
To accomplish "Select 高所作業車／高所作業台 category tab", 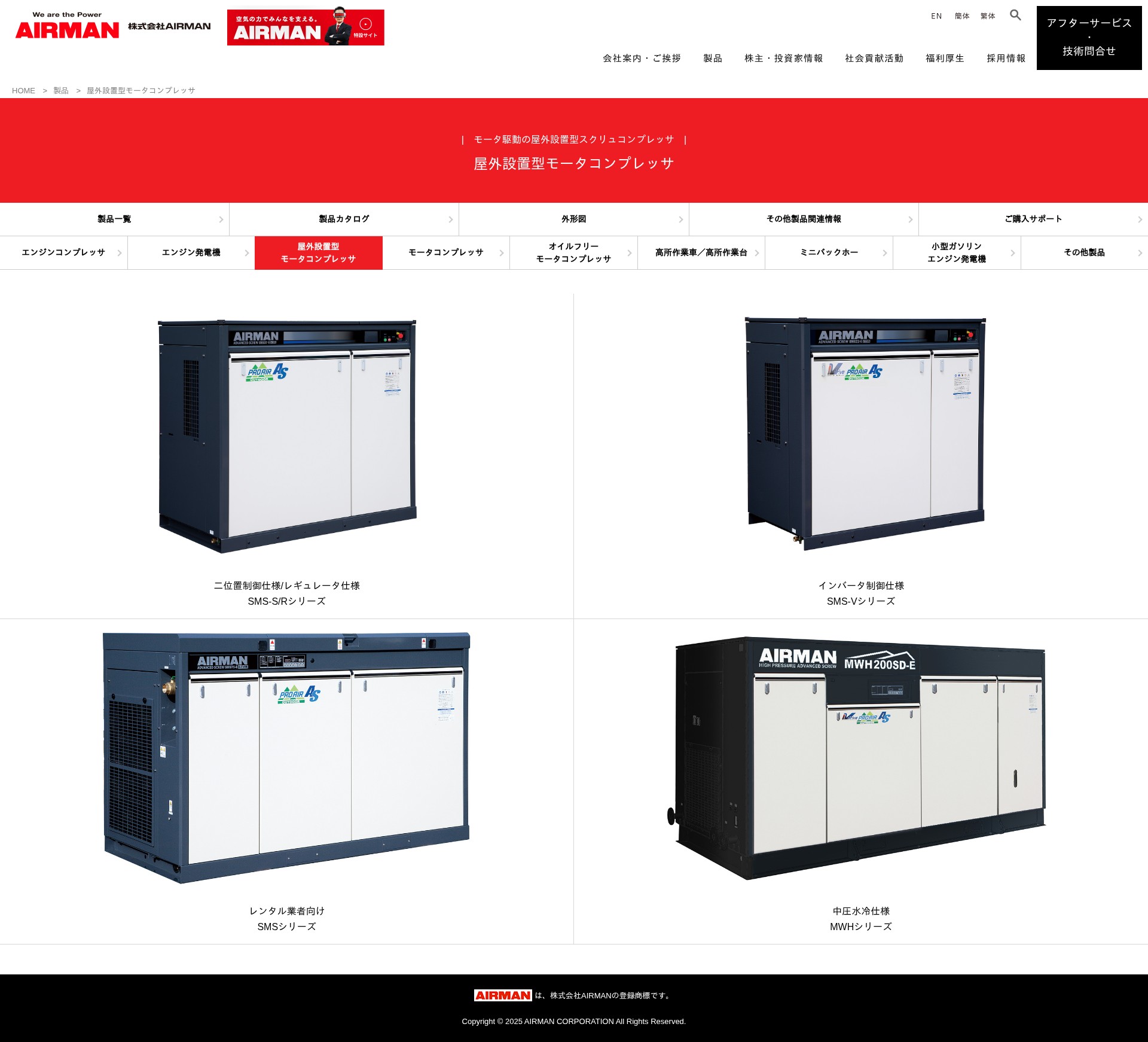I will pos(701,253).
